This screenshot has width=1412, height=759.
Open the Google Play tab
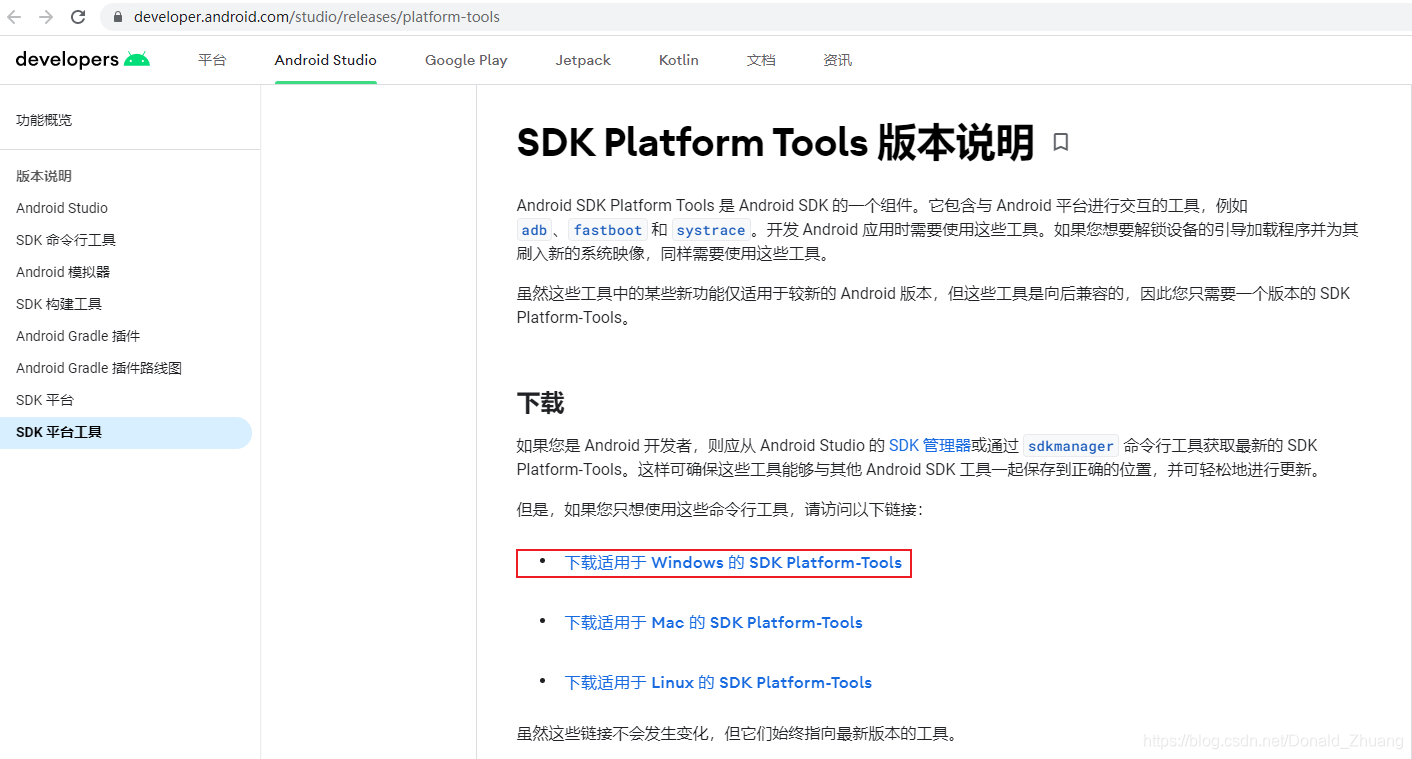(466, 60)
